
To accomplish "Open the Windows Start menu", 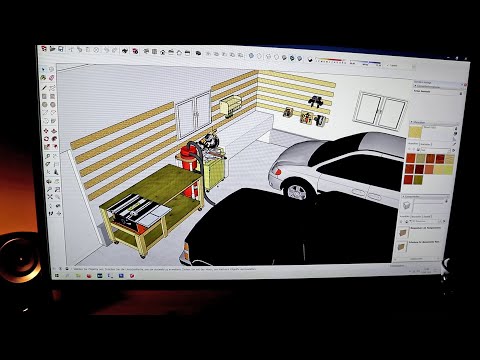I will tap(56, 276).
